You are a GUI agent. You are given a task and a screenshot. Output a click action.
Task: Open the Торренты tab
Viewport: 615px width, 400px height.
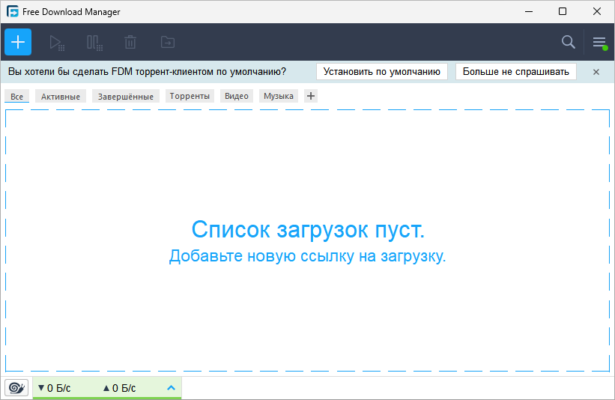point(189,96)
